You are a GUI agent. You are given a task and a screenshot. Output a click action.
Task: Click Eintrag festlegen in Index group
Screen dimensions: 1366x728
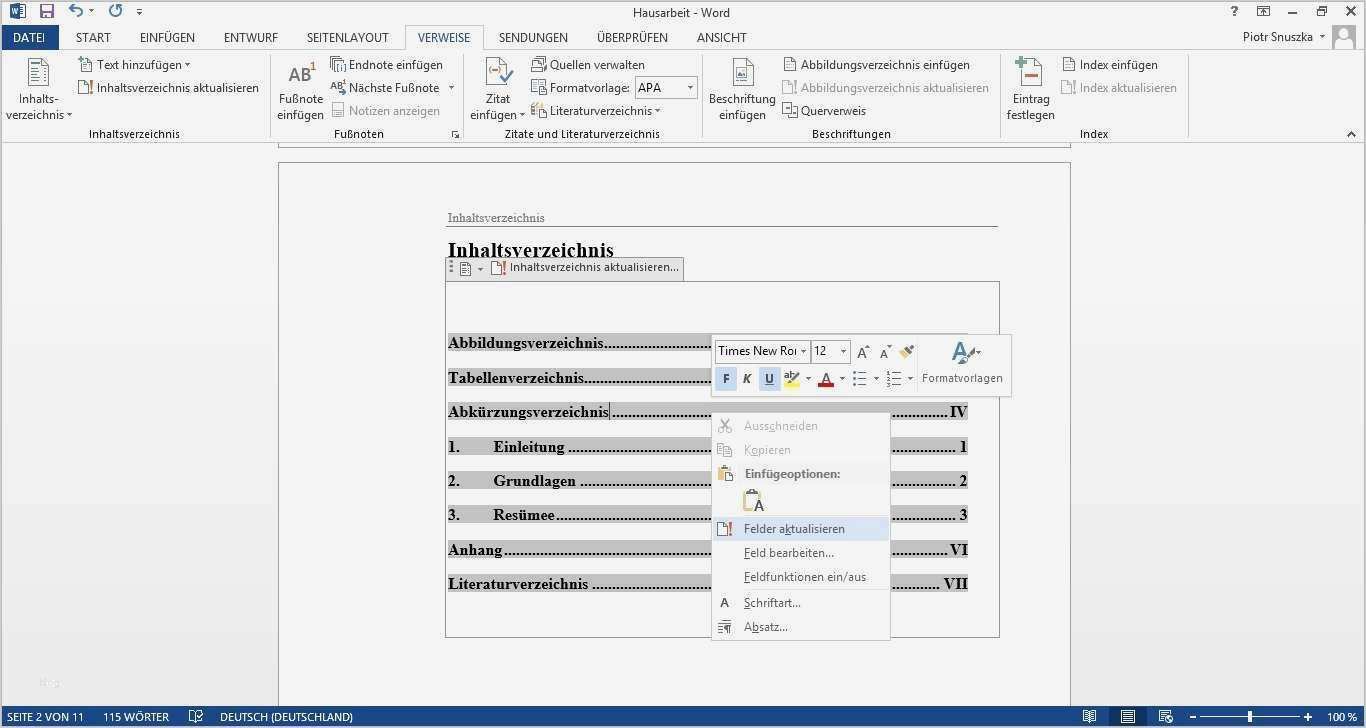coord(1029,89)
